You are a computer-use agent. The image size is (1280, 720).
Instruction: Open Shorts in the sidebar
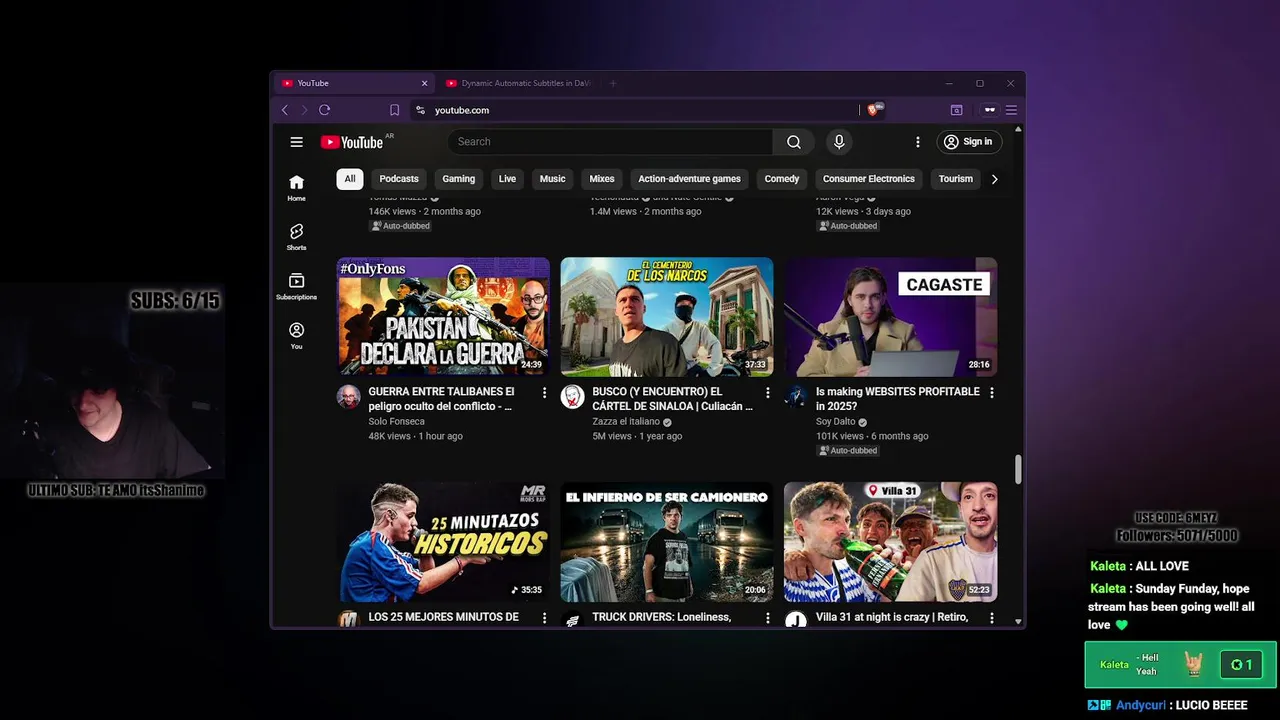tap(296, 237)
